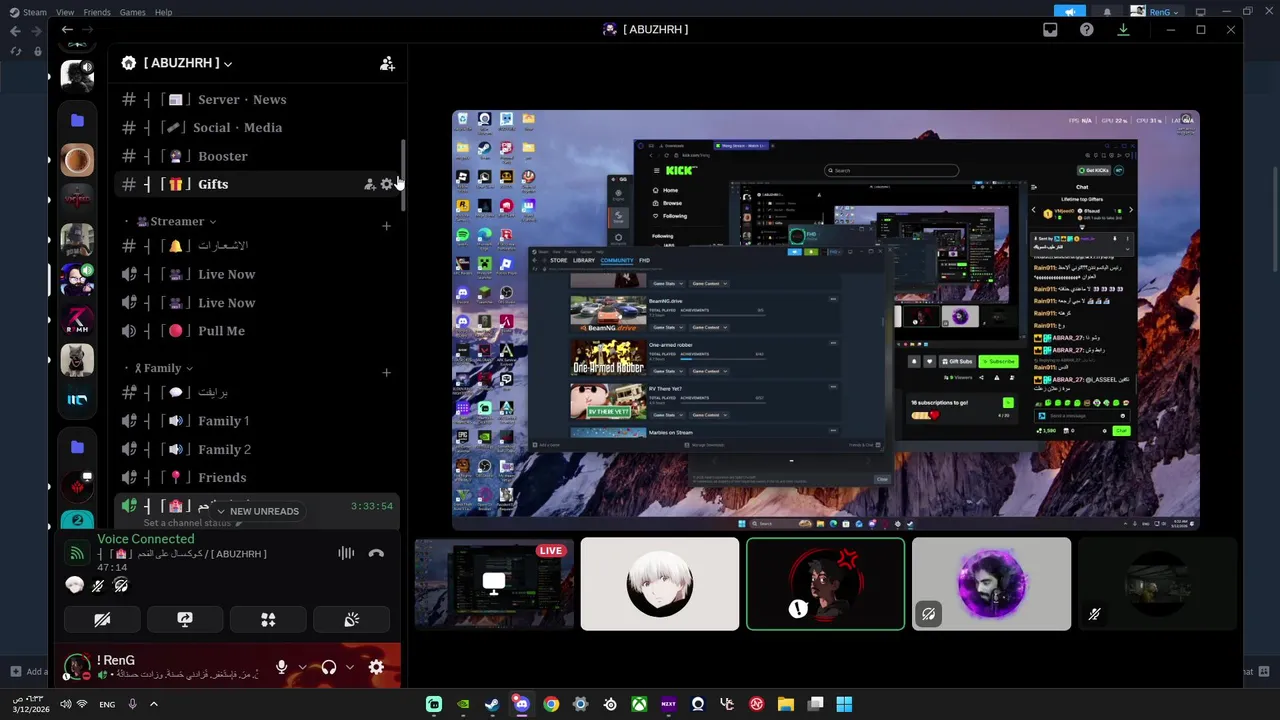Screen dimensions: 1280x720
Task: Open the View menu in Steam window
Action: 65,12
